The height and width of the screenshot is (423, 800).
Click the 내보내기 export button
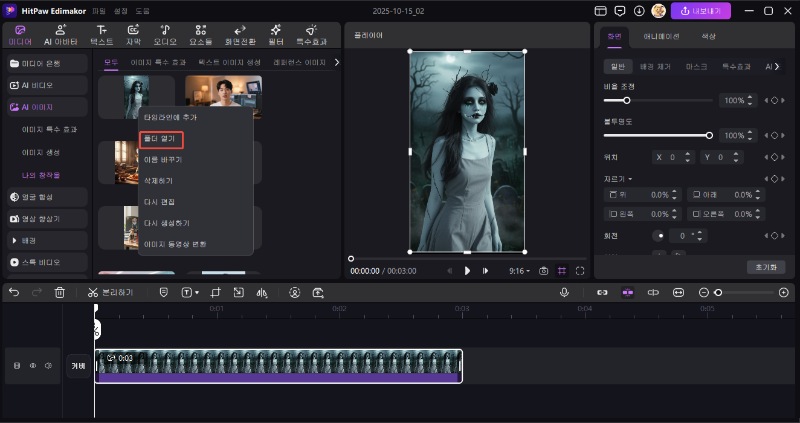coord(701,11)
